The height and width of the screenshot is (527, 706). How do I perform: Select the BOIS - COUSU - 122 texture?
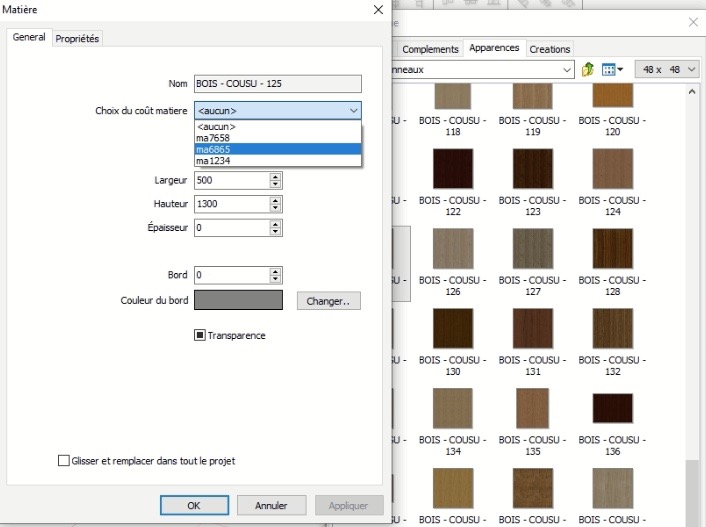[x=452, y=169]
